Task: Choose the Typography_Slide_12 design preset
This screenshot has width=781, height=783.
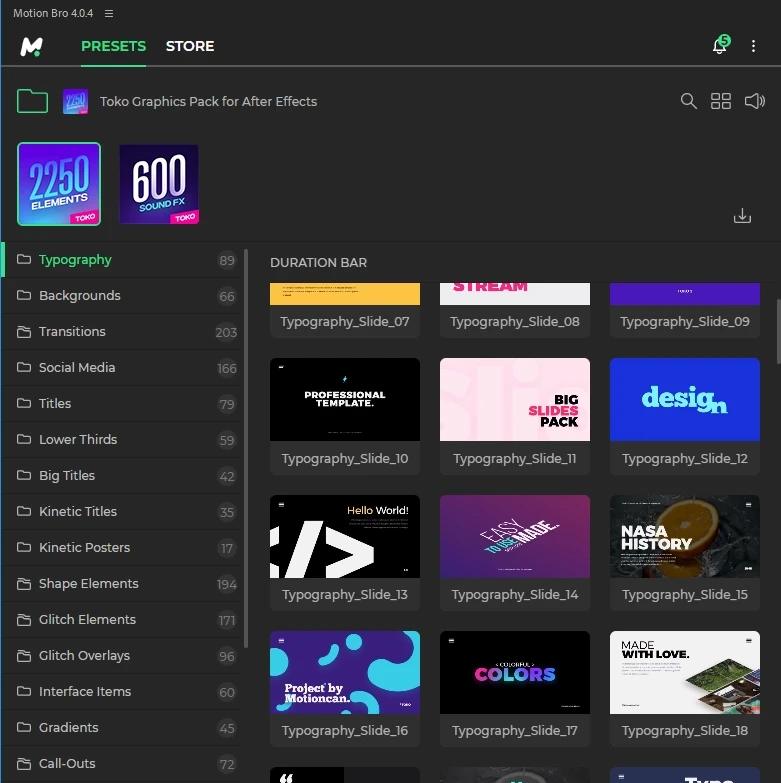Action: click(x=685, y=400)
